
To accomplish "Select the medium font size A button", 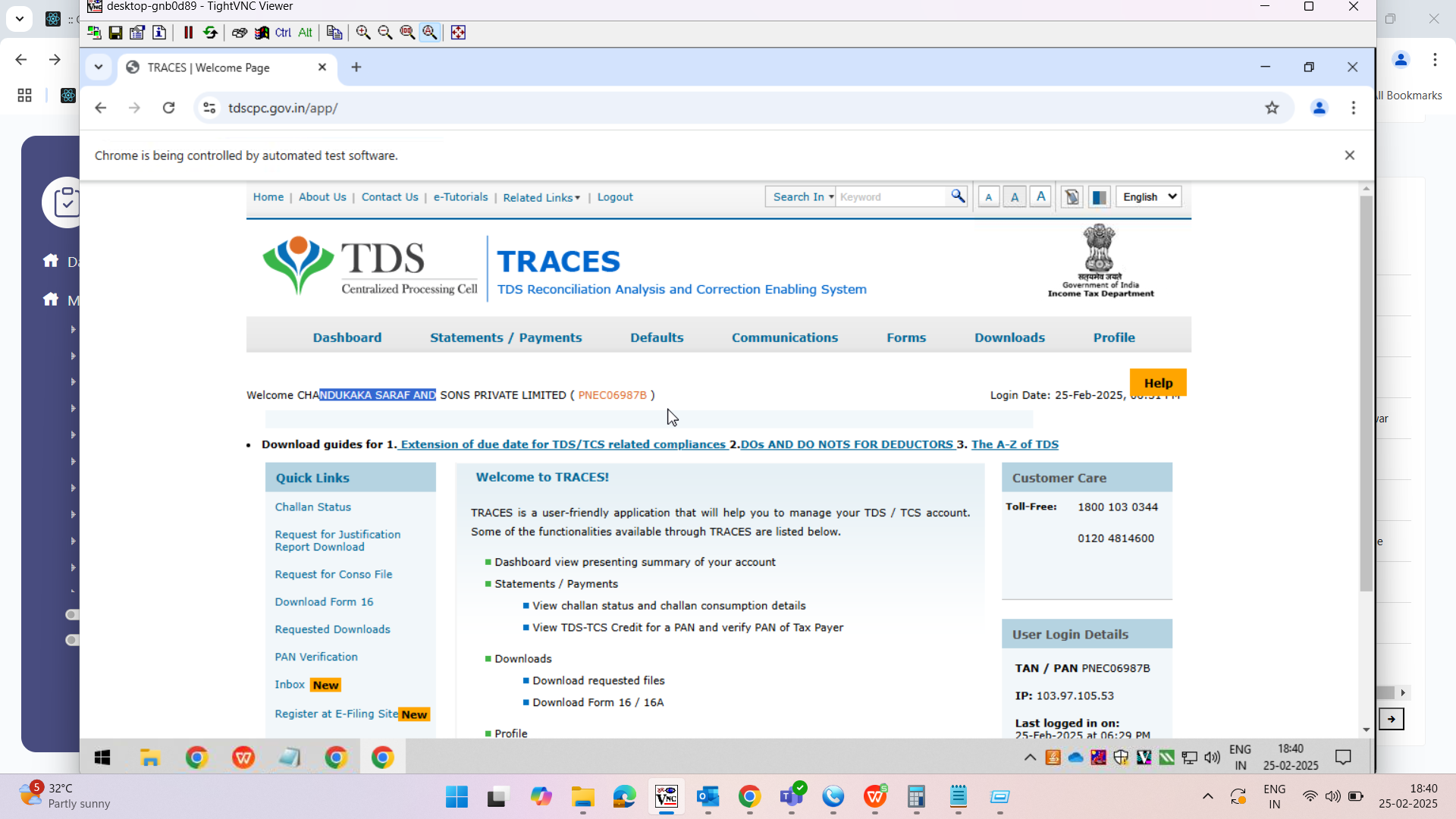I will [1015, 197].
